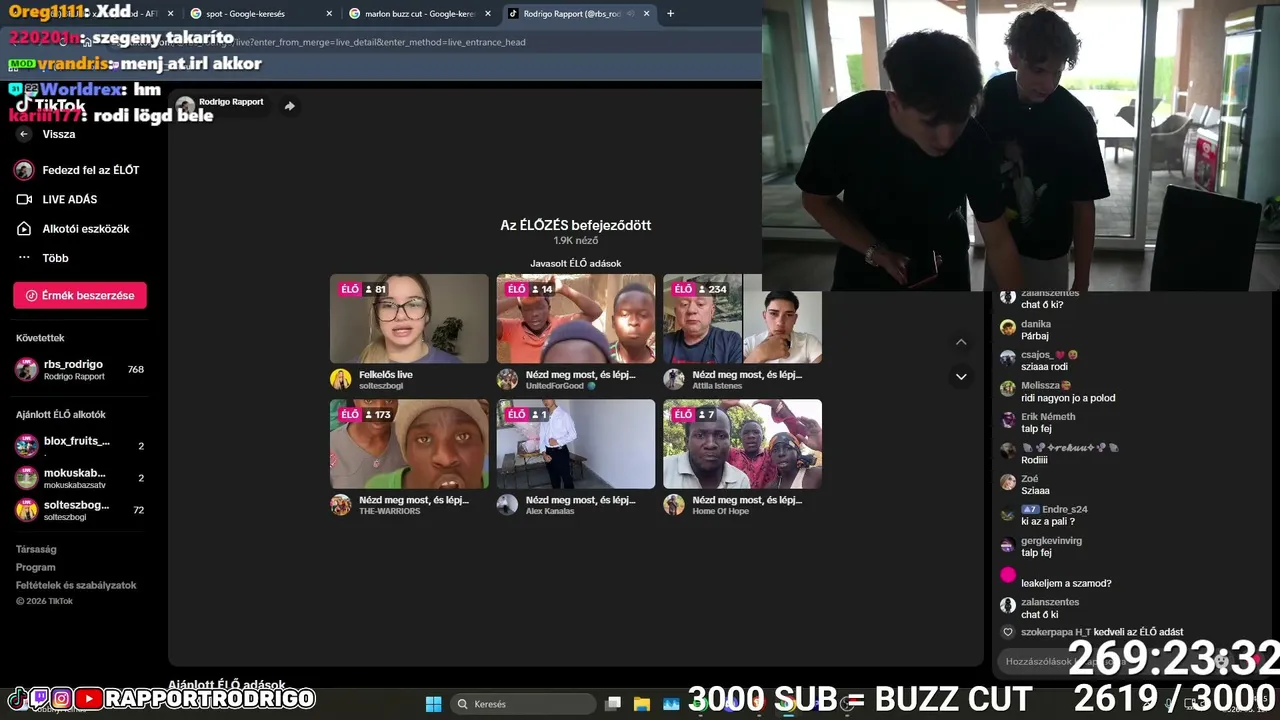The height and width of the screenshot is (720, 1280).
Task: Click solteszbogi avatar under Felkelős live
Action: [x=341, y=379]
